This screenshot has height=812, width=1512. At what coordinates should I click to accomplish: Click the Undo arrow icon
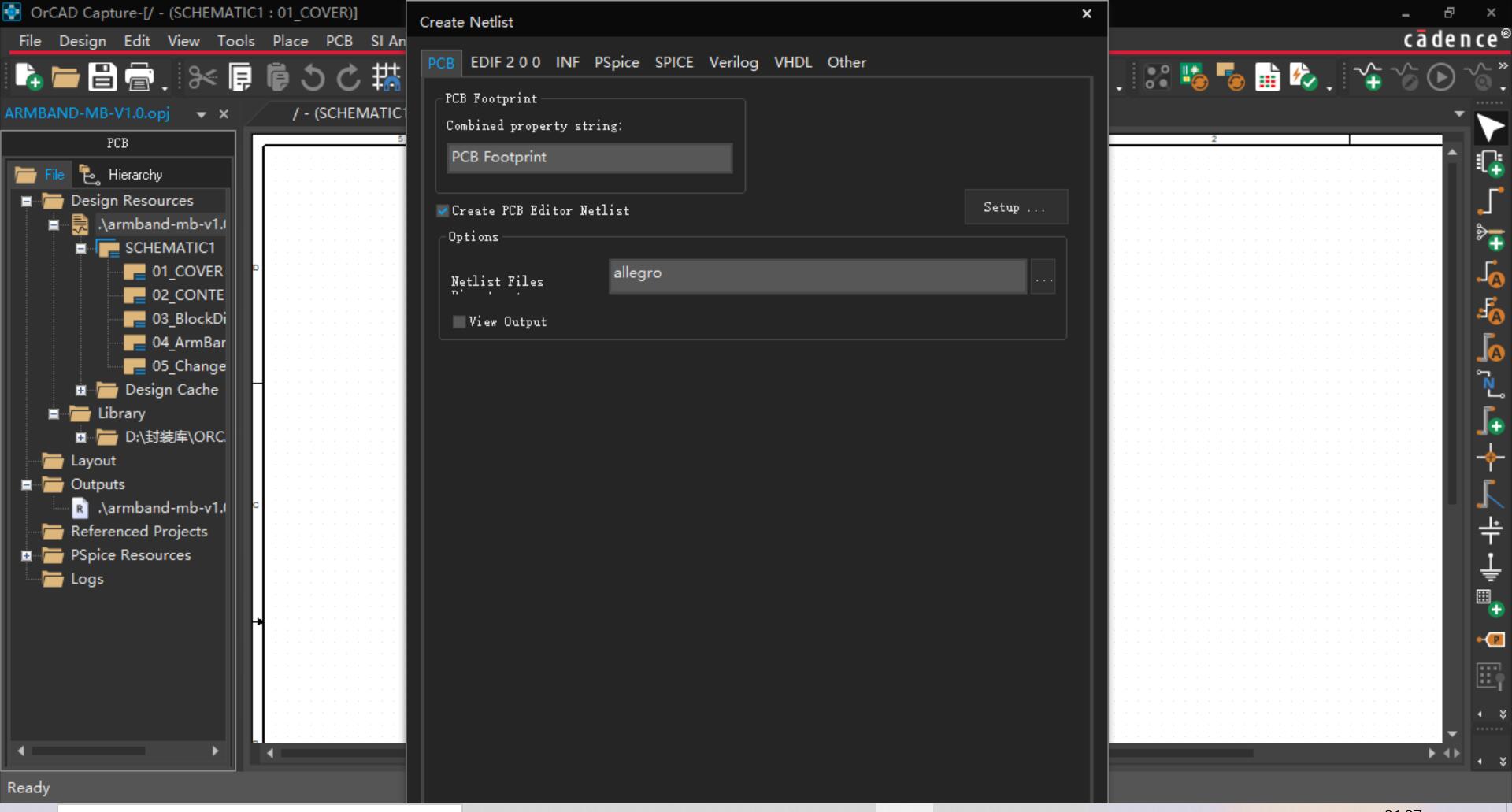(x=313, y=77)
